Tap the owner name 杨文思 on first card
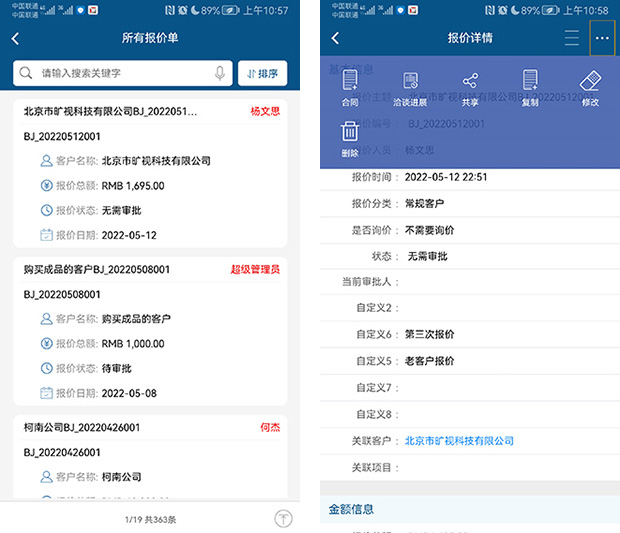This screenshot has height=533, width=620. pos(265,112)
